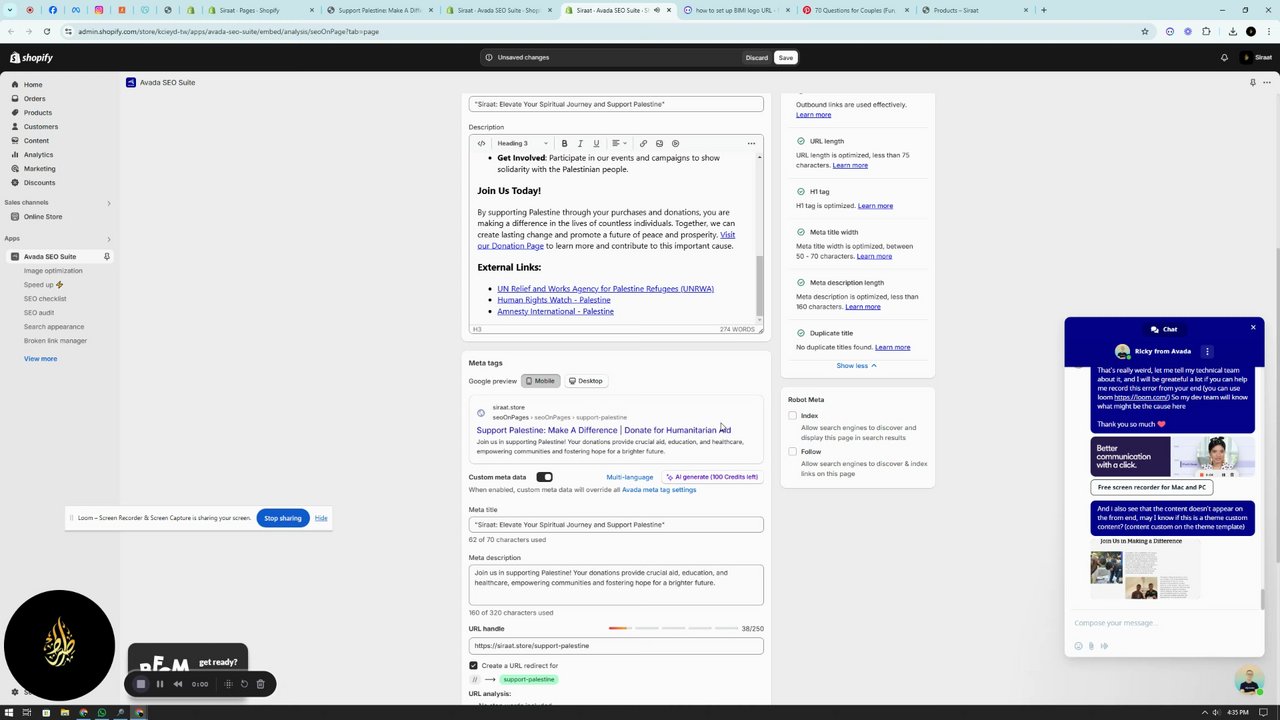Collapse checklist with Show less
Screen dimensions: 1280x720
click(x=856, y=366)
